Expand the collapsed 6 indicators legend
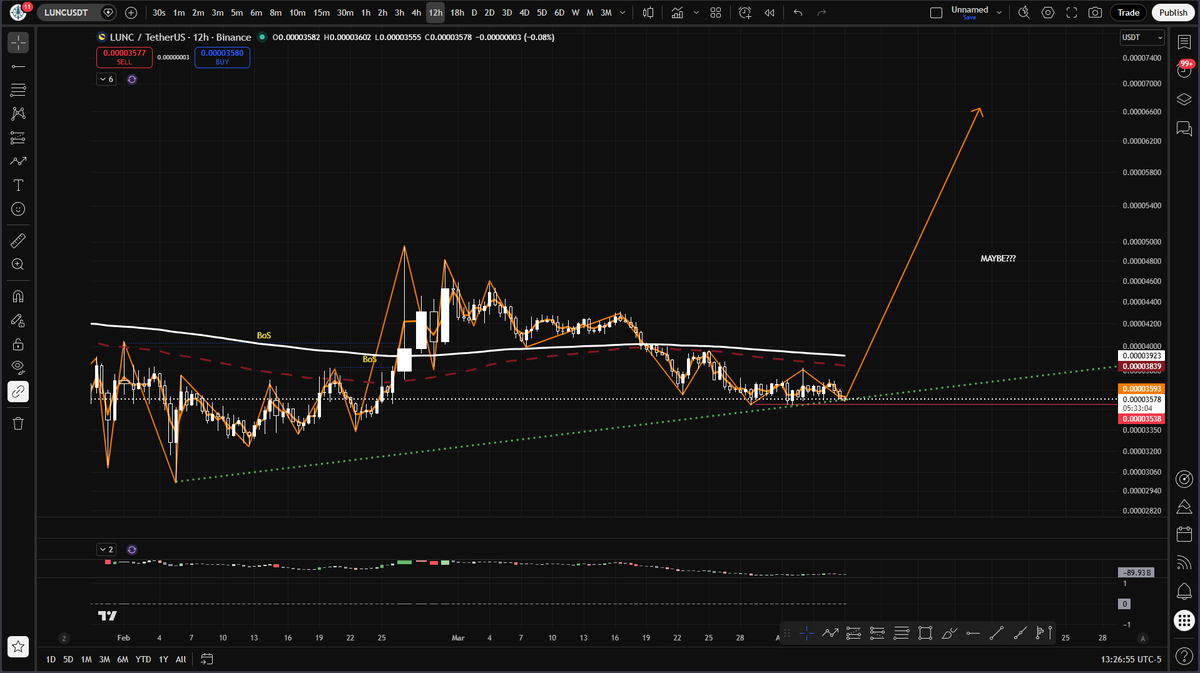 106,78
